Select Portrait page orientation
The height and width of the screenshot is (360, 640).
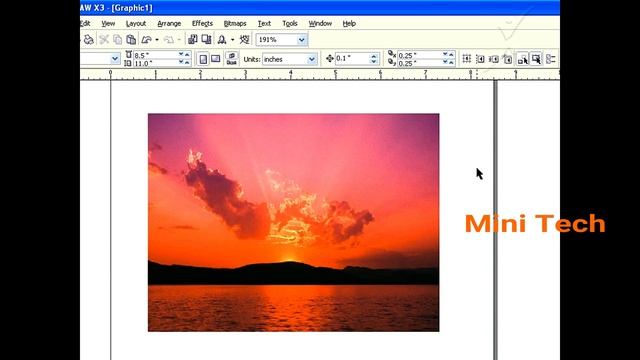click(x=203, y=59)
